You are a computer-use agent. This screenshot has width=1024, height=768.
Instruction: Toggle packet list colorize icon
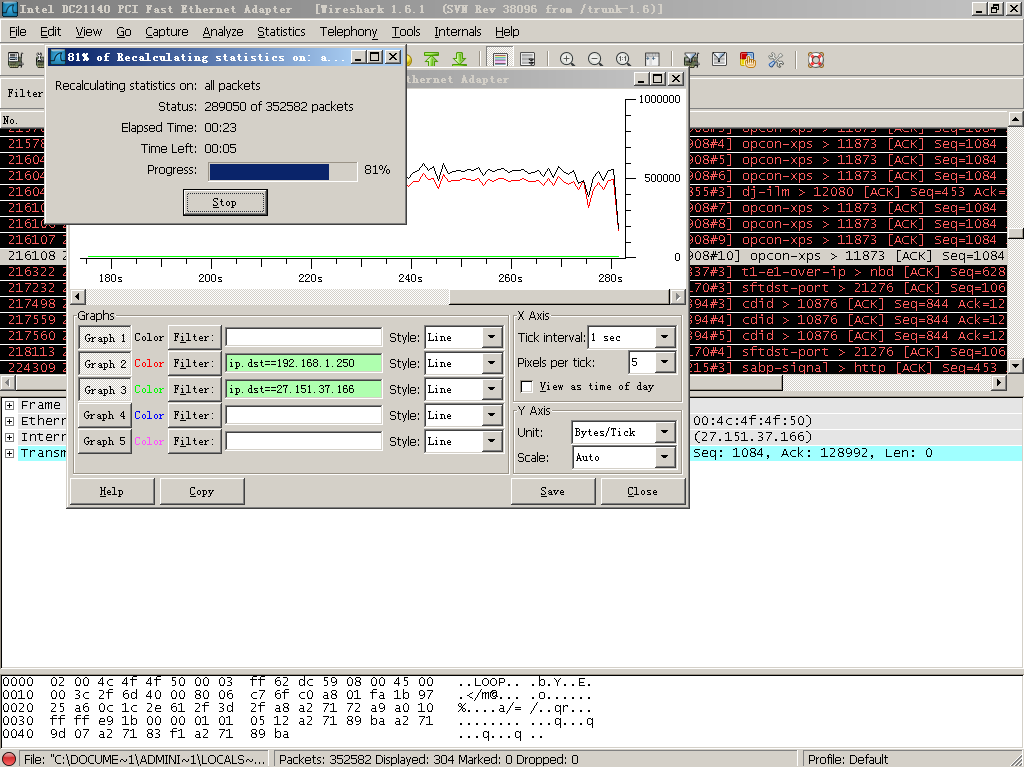pyautogui.click(x=500, y=59)
